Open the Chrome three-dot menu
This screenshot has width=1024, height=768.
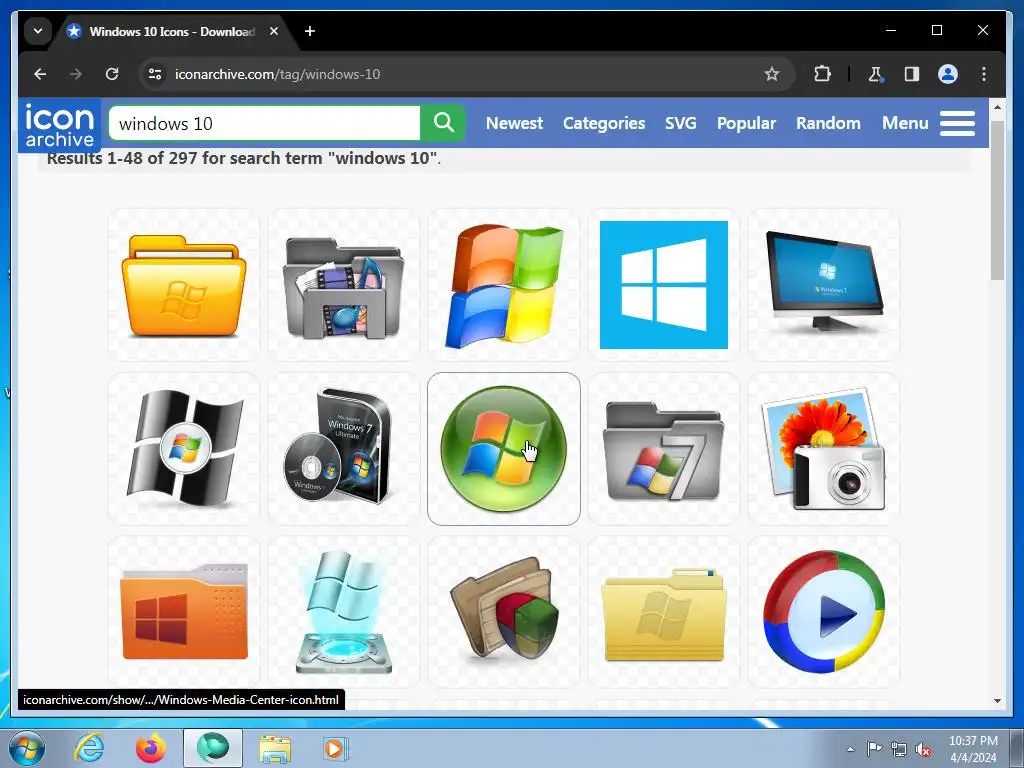click(984, 74)
